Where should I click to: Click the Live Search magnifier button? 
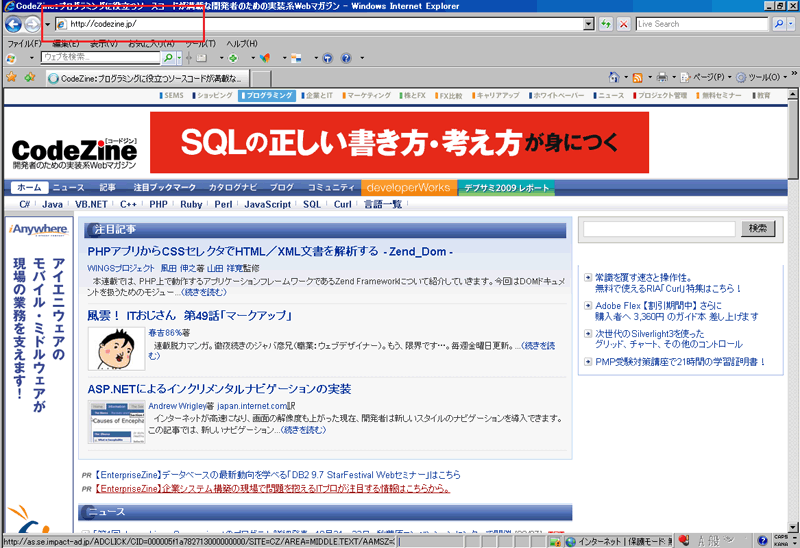pyautogui.click(x=779, y=24)
